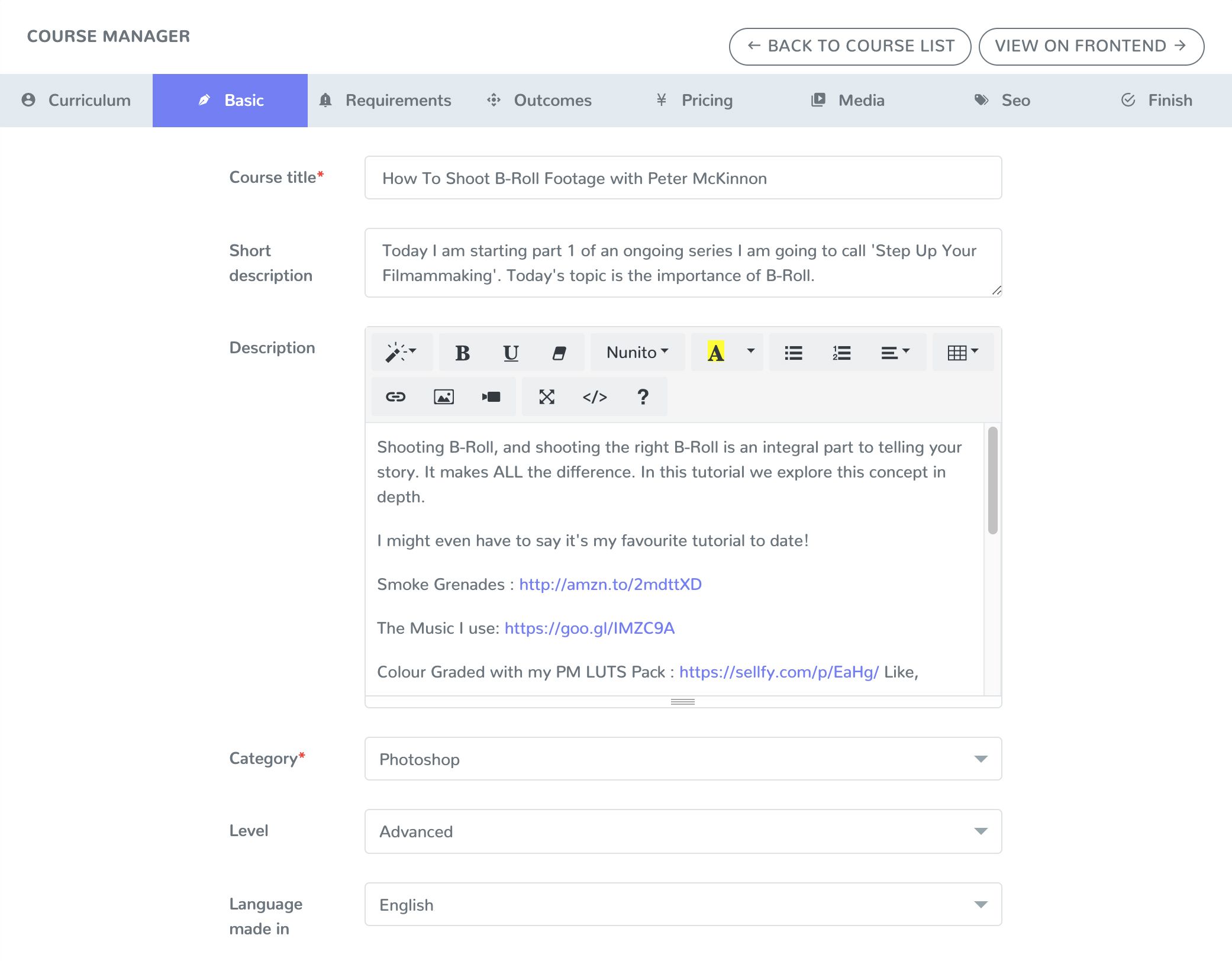Click into the Course title input field
The height and width of the screenshot is (961, 1232).
(683, 178)
